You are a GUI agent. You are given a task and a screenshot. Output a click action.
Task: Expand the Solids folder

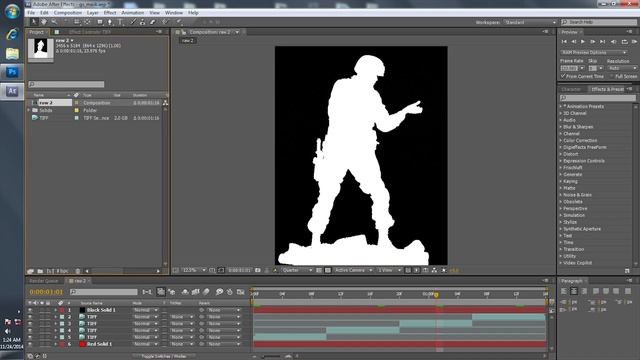(x=29, y=110)
